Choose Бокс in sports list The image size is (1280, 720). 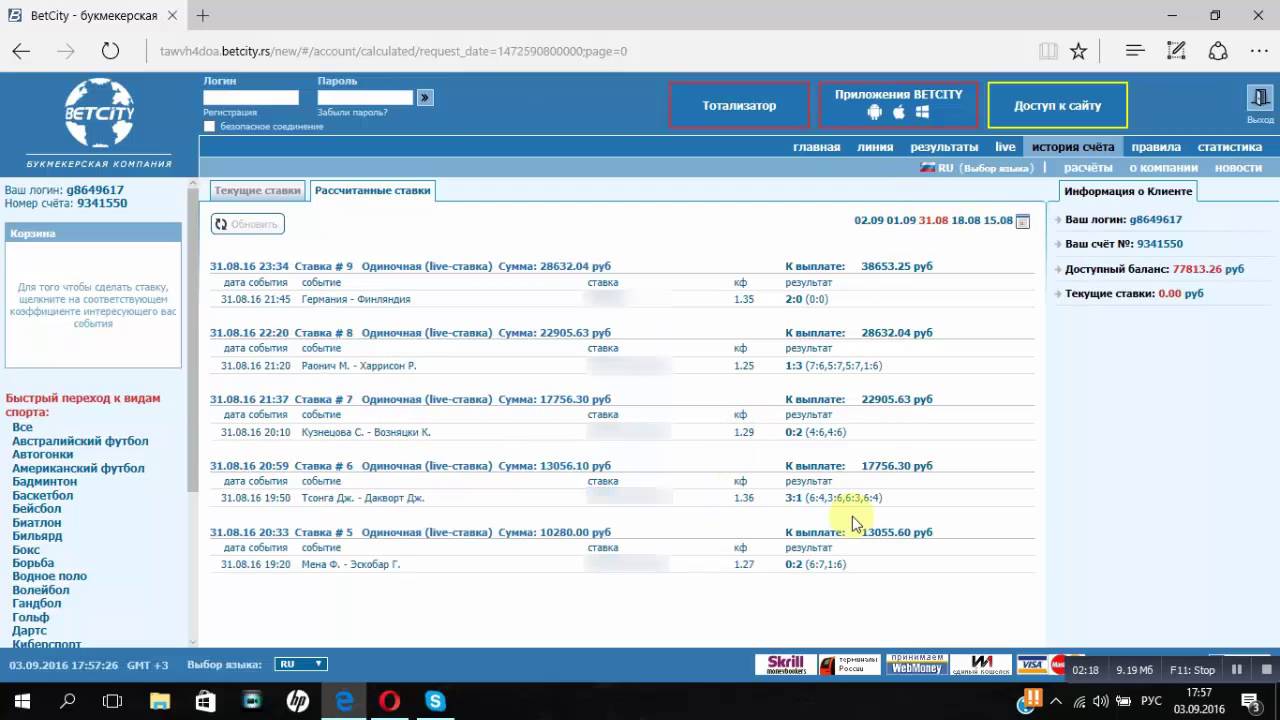point(26,549)
